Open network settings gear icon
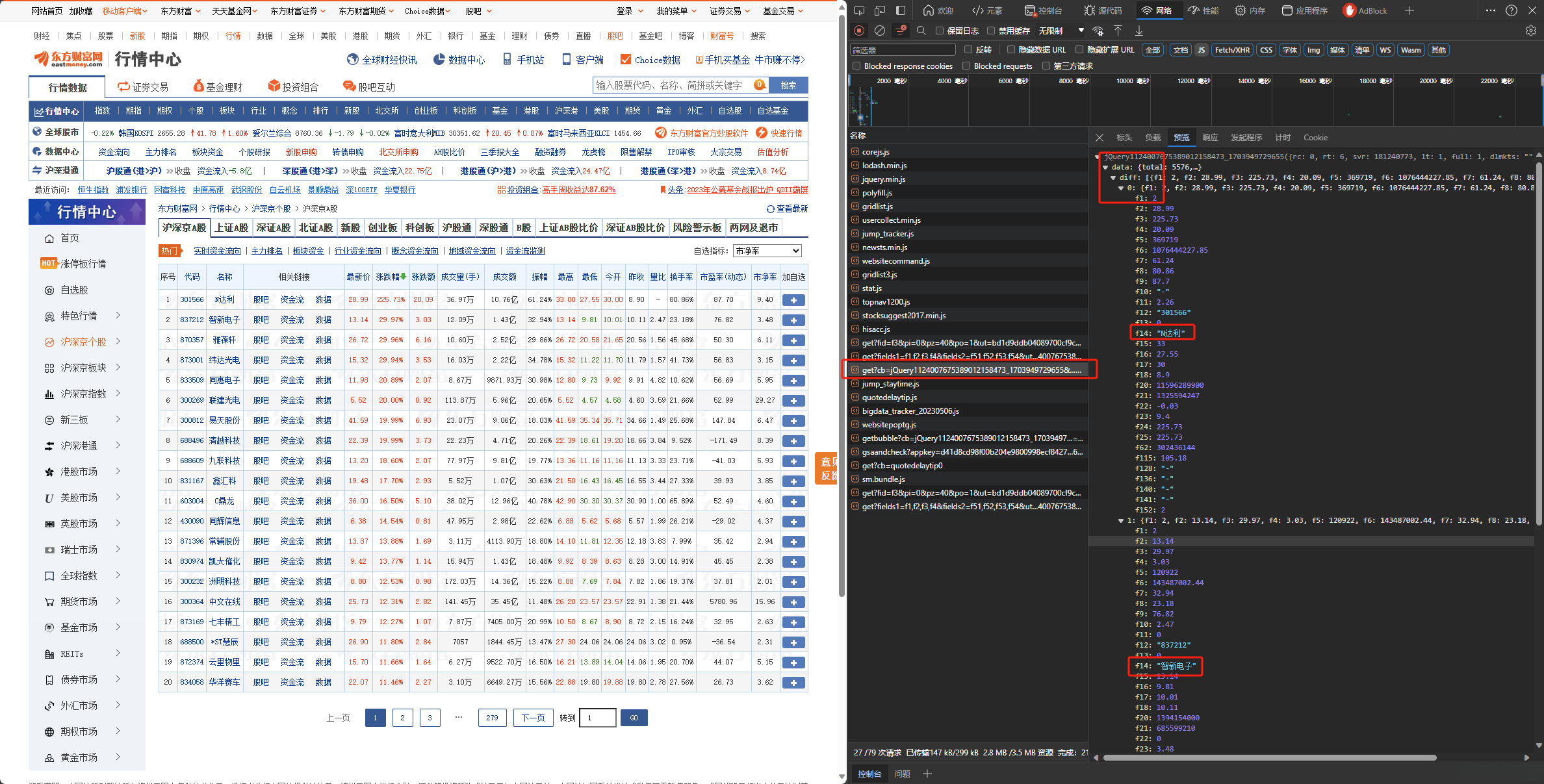This screenshot has height=784, width=1544. click(x=1530, y=31)
